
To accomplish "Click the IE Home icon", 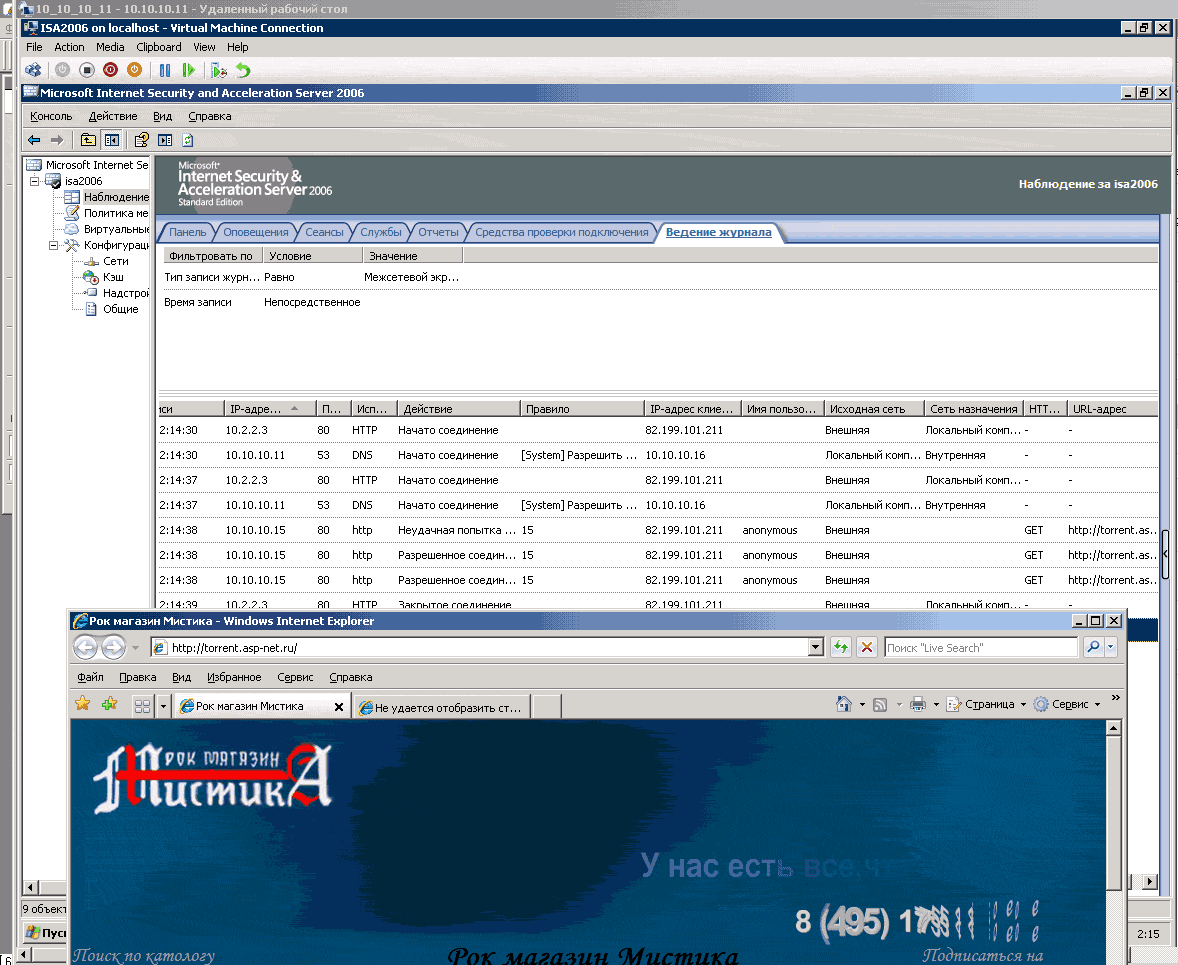I will coord(844,704).
